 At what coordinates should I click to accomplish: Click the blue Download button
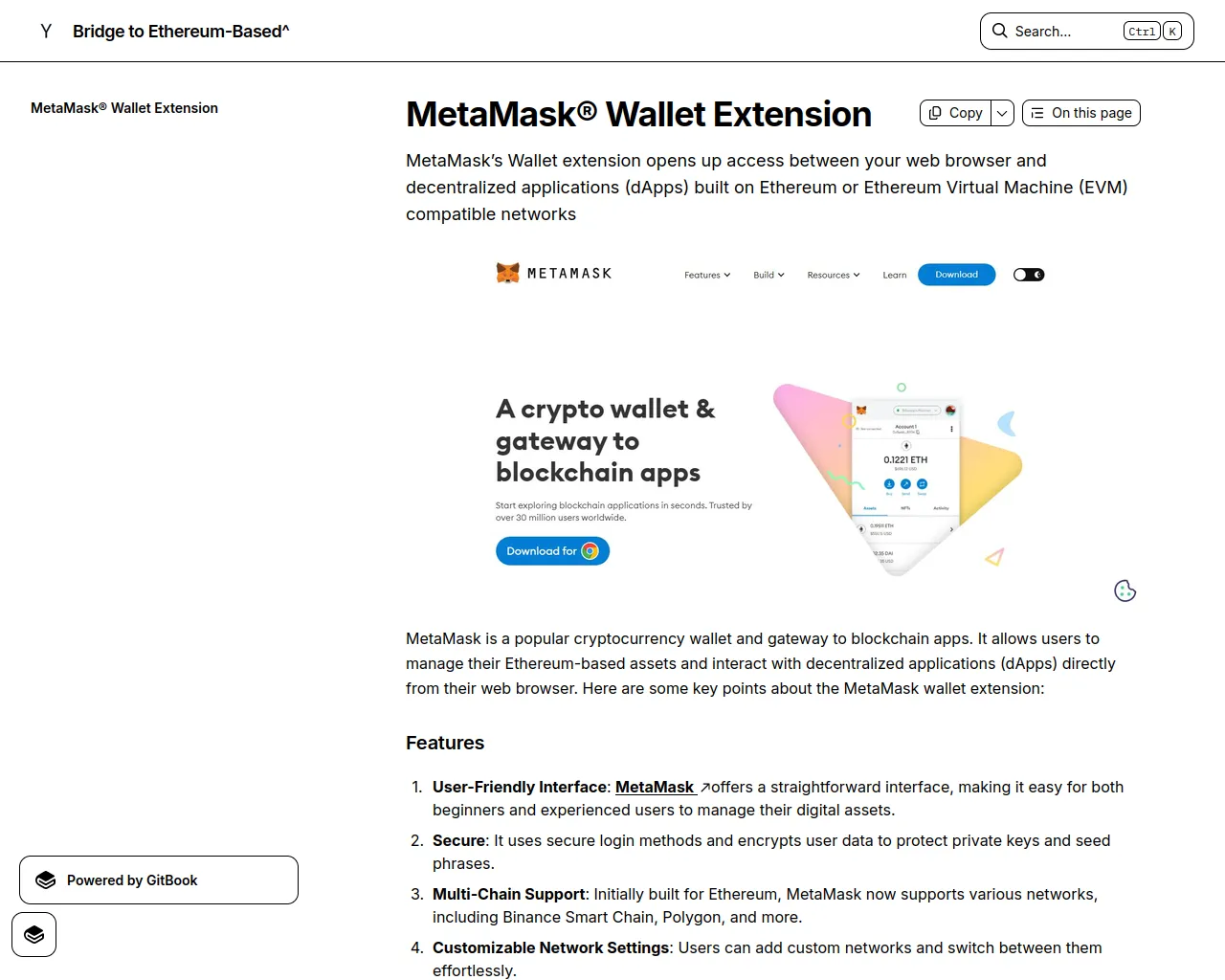pyautogui.click(x=957, y=275)
